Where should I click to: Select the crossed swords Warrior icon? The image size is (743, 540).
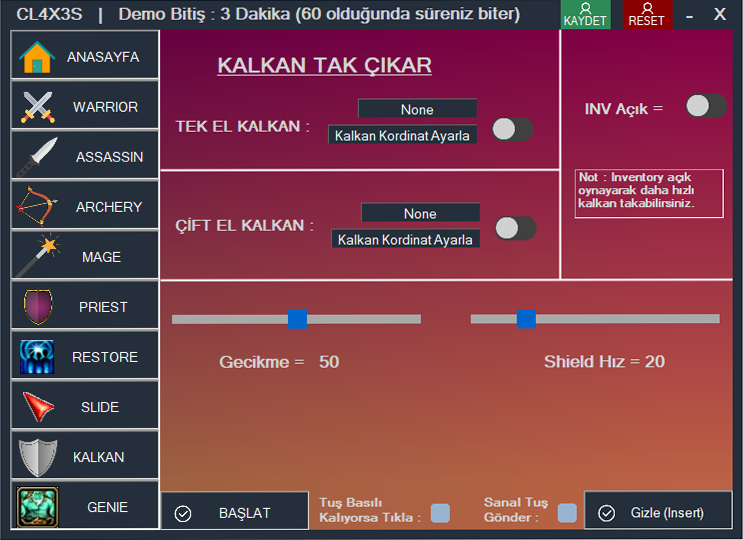pos(37,107)
